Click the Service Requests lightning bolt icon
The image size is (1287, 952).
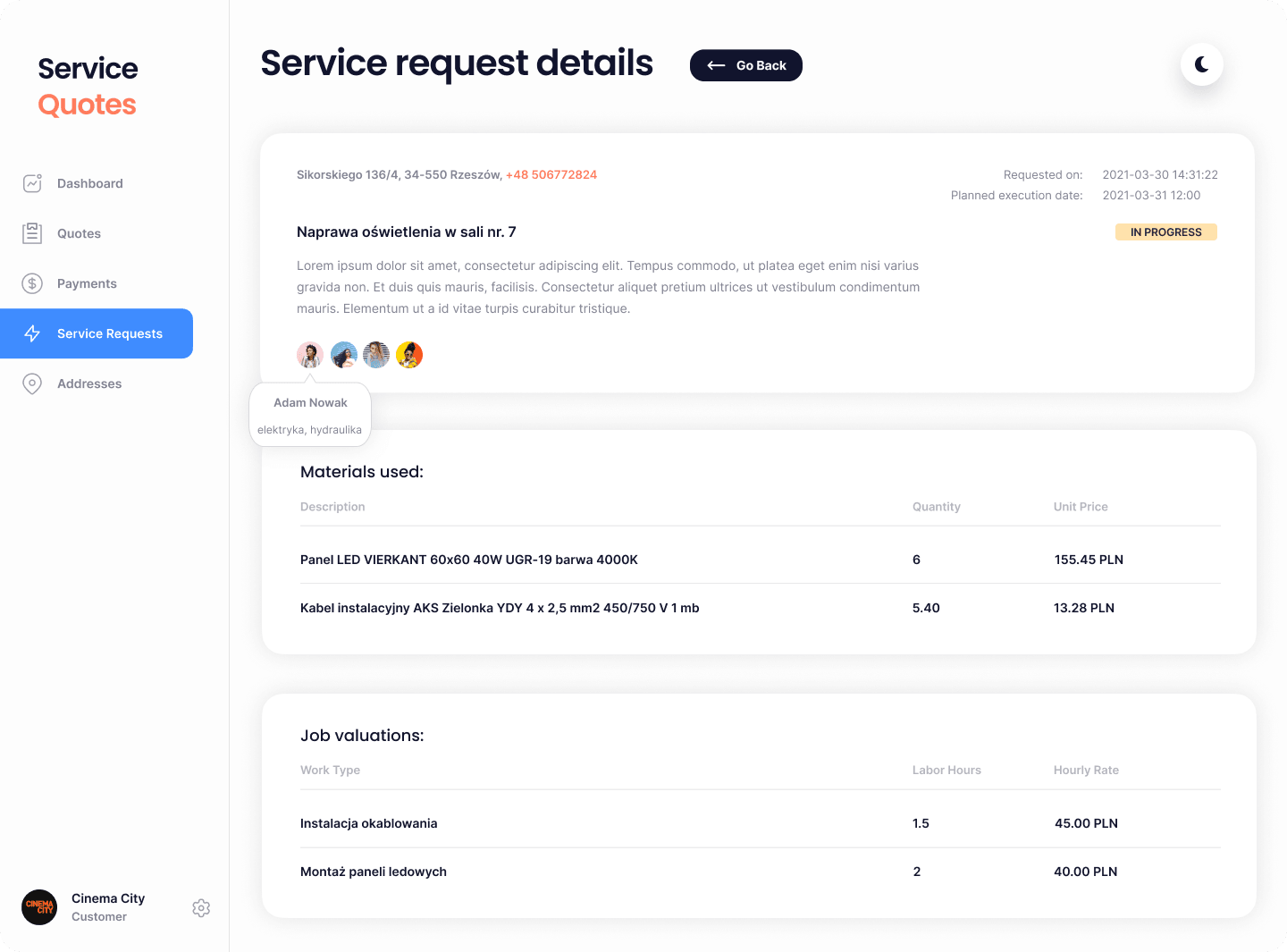(33, 333)
